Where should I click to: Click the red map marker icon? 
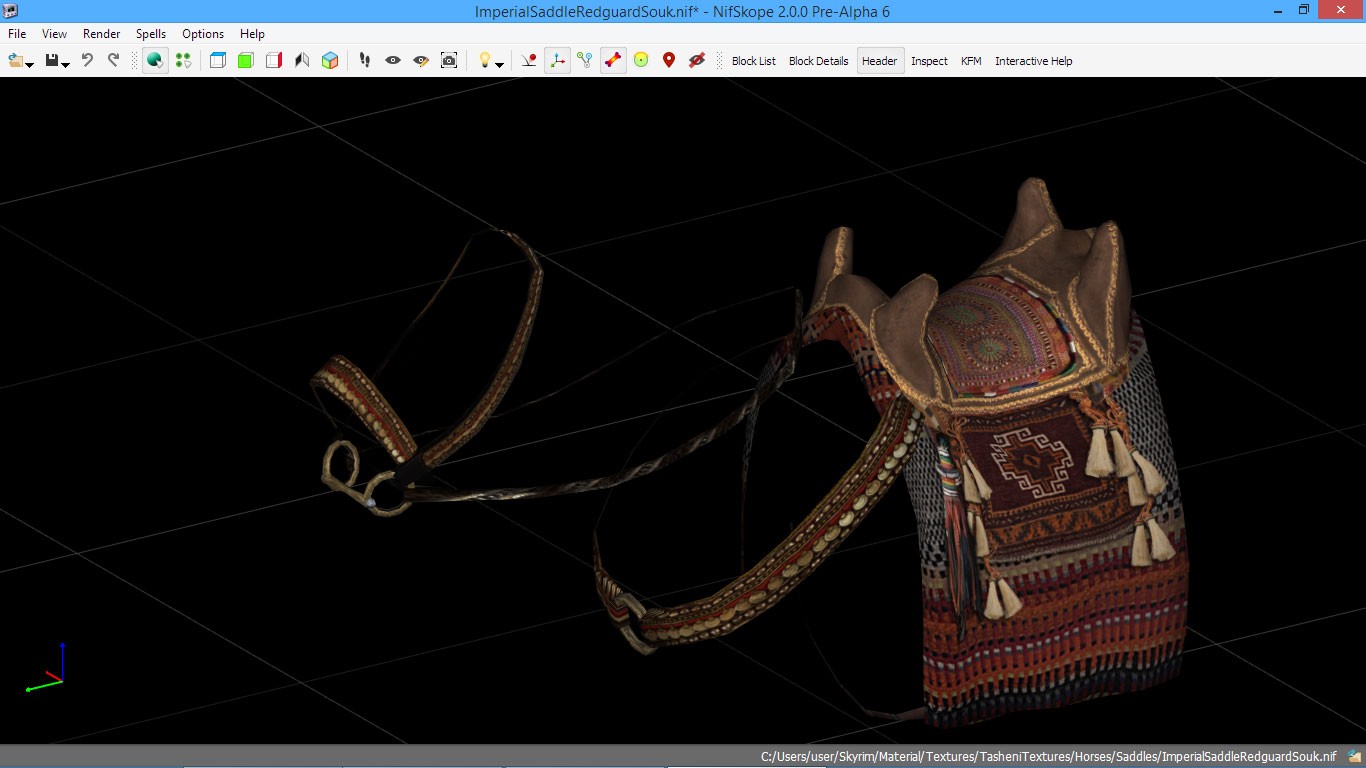pyautogui.click(x=669, y=61)
